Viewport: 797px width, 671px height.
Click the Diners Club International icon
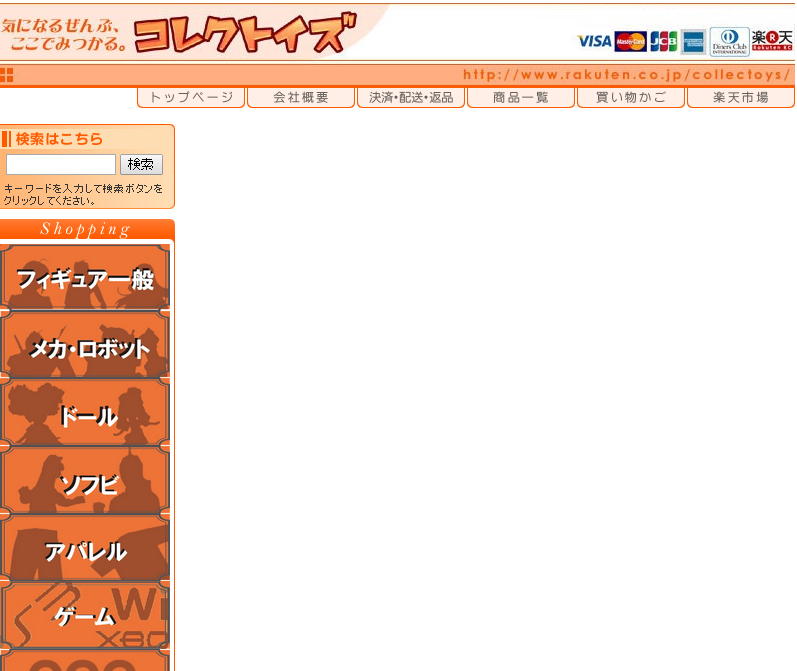(729, 41)
